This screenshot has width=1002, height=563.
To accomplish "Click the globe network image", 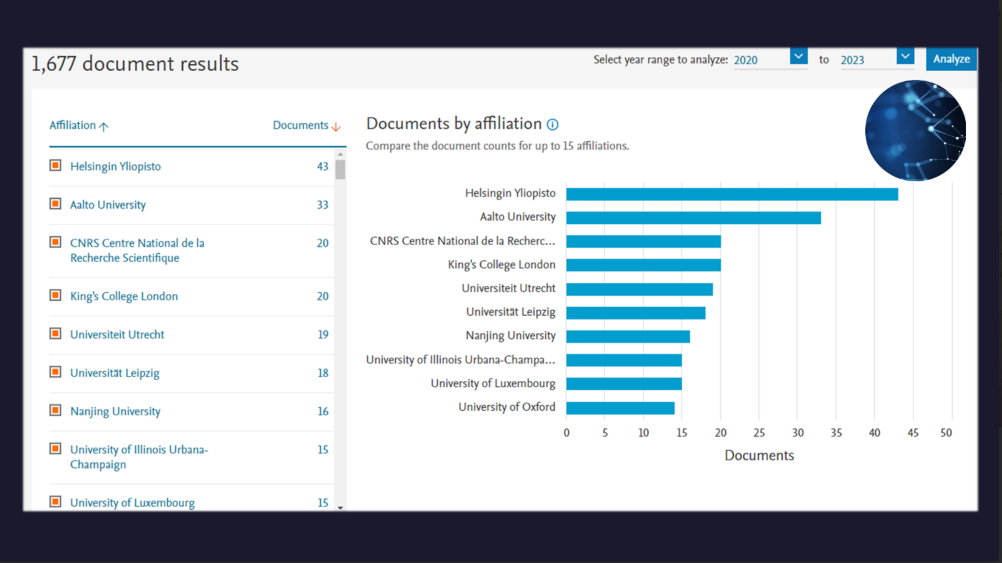I will [915, 130].
